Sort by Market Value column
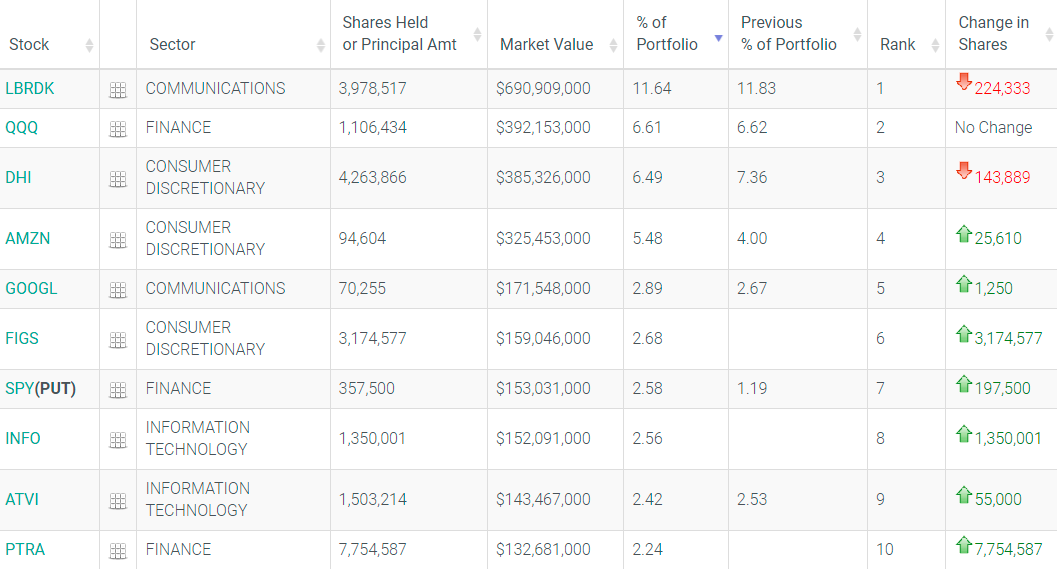The image size is (1057, 569). 546,44
